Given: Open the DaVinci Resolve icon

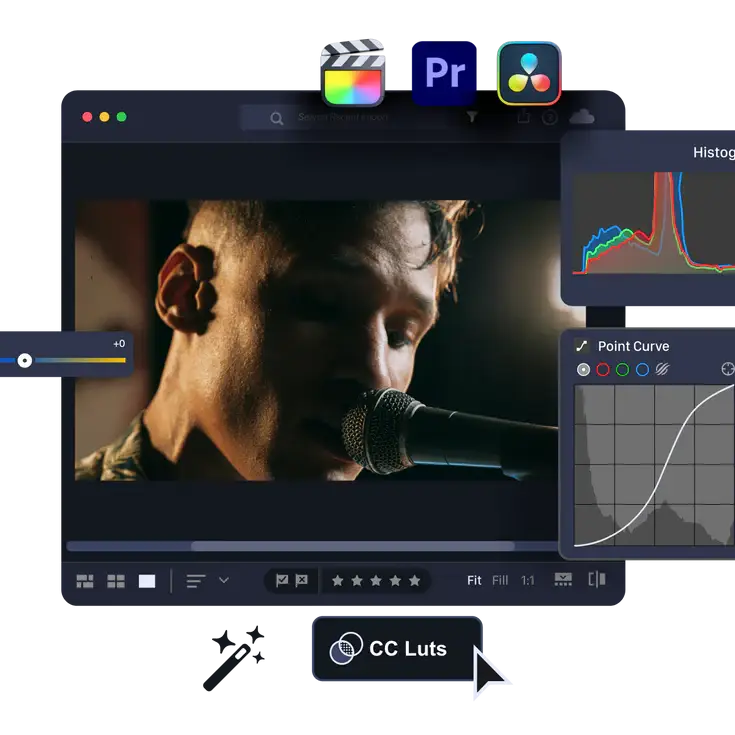Looking at the screenshot, I should point(529,74).
